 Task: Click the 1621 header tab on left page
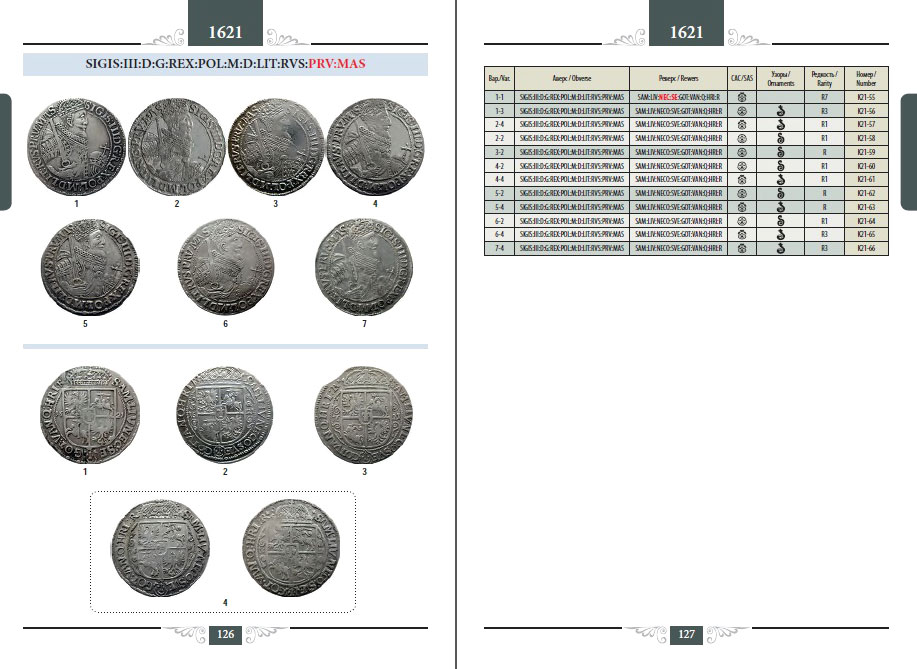click(x=225, y=32)
